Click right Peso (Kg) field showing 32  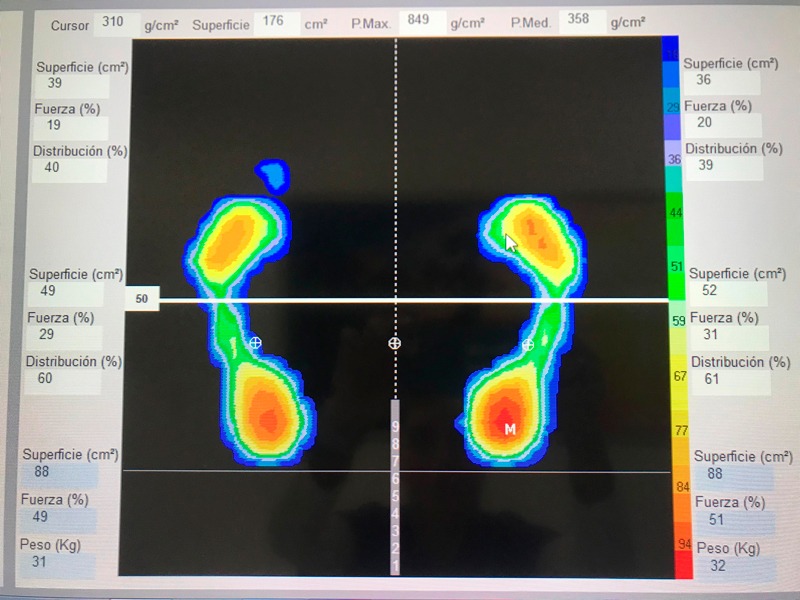coord(735,566)
